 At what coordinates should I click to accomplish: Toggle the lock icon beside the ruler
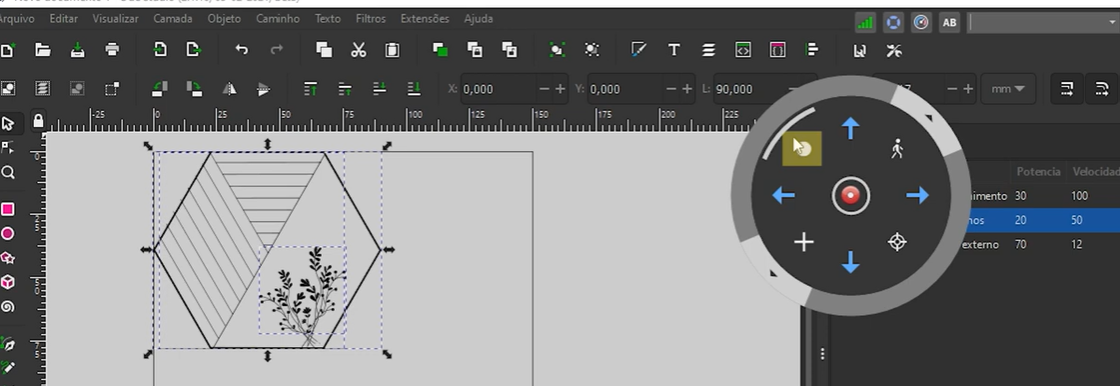pos(39,120)
